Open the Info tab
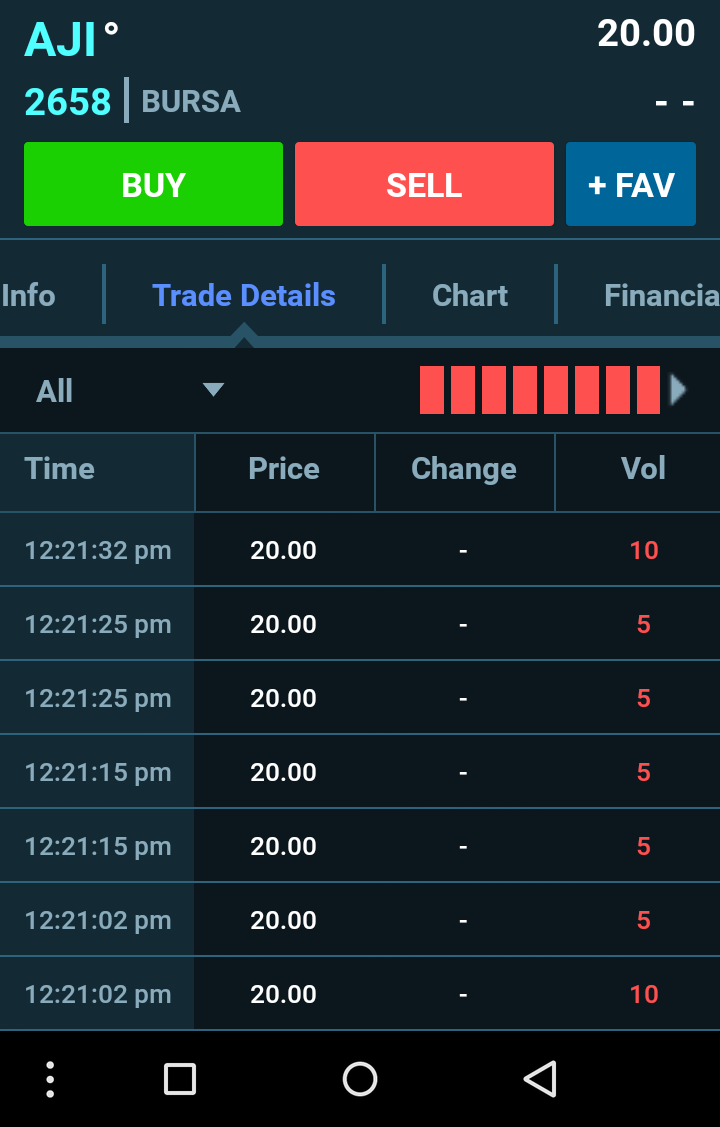This screenshot has width=720, height=1127. pyautogui.click(x=28, y=295)
